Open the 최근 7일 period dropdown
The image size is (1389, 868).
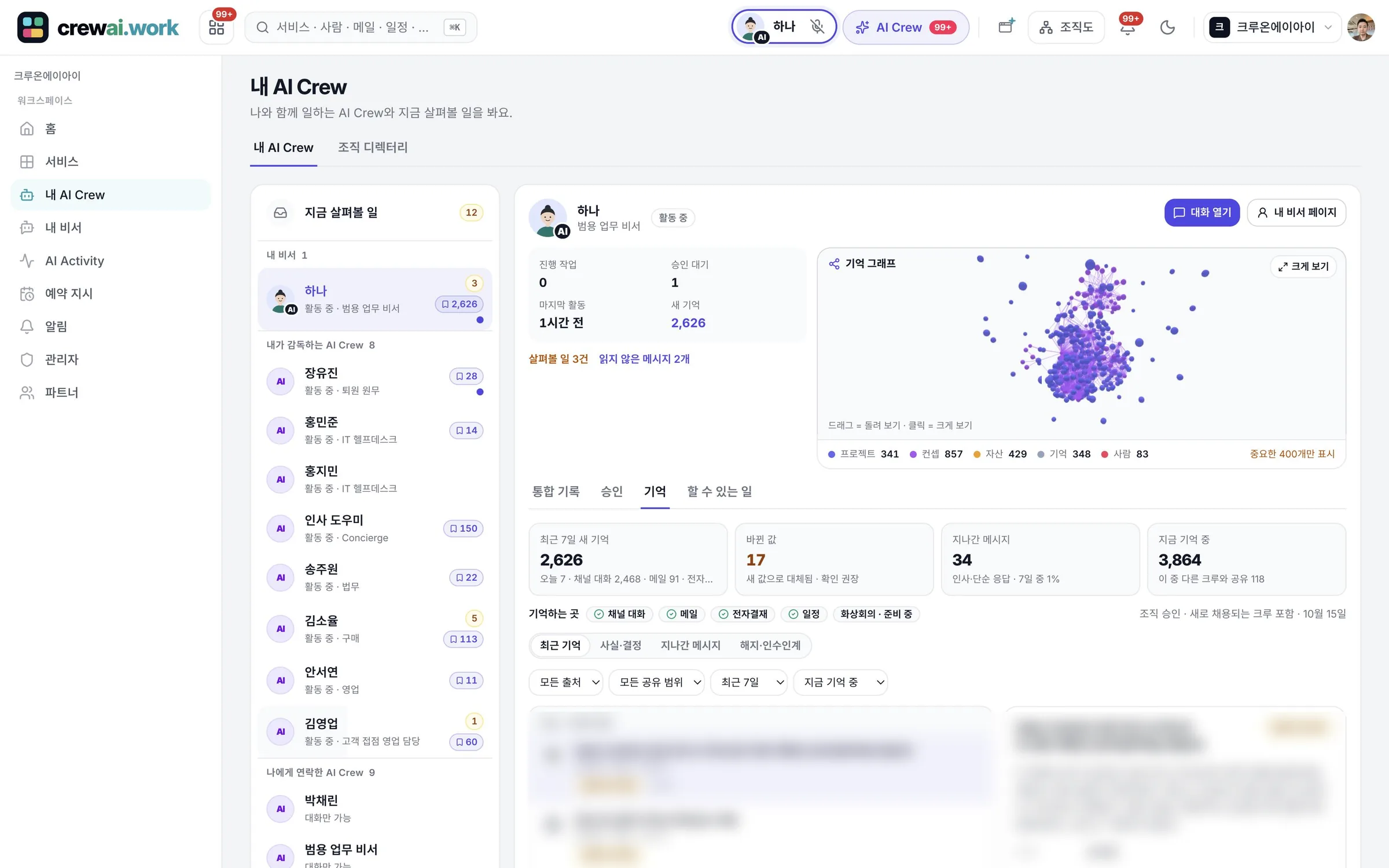[749, 682]
